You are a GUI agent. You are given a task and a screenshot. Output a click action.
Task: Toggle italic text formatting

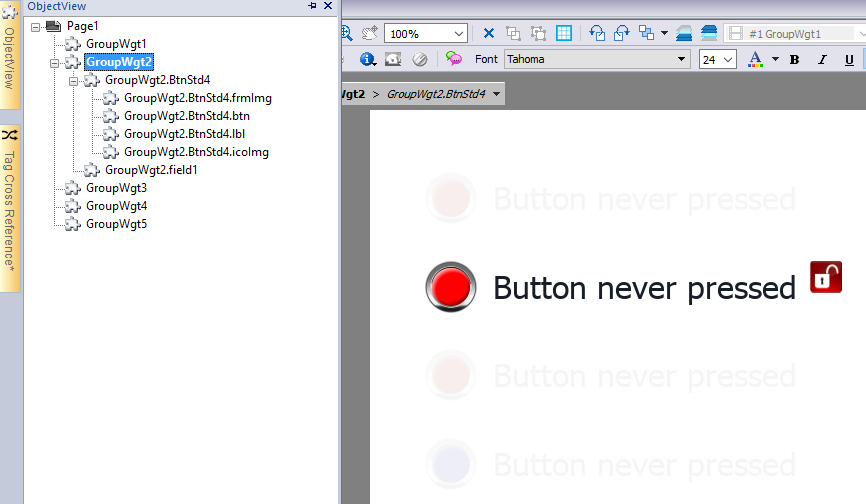pos(822,59)
